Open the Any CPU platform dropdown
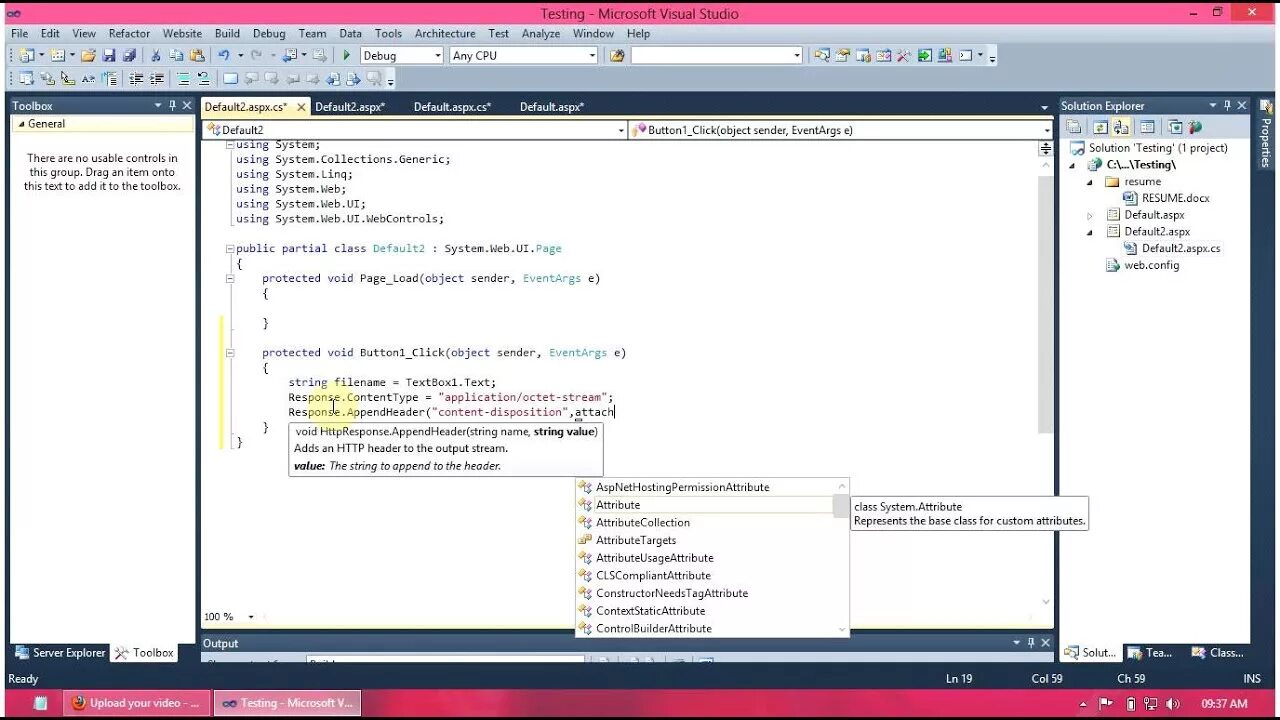1280x720 pixels. pyautogui.click(x=592, y=56)
